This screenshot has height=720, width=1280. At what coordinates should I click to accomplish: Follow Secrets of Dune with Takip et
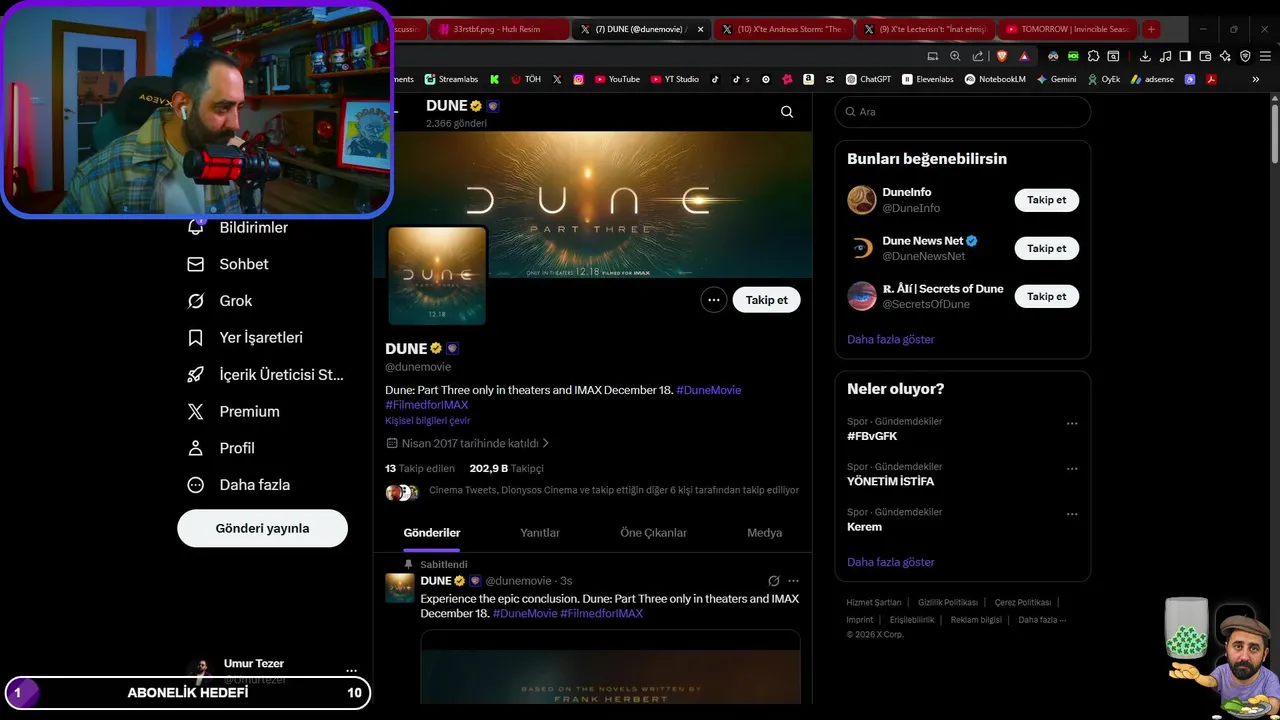(1047, 296)
